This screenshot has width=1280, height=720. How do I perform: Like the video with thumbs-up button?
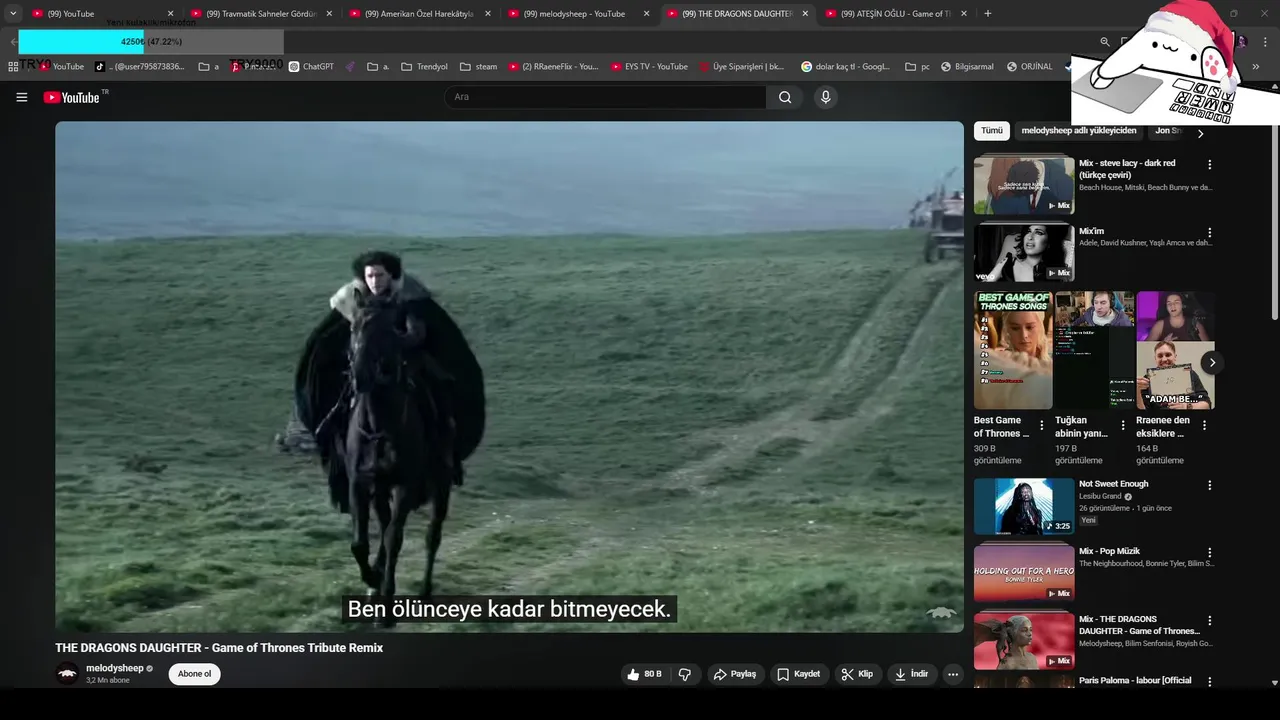pos(645,674)
